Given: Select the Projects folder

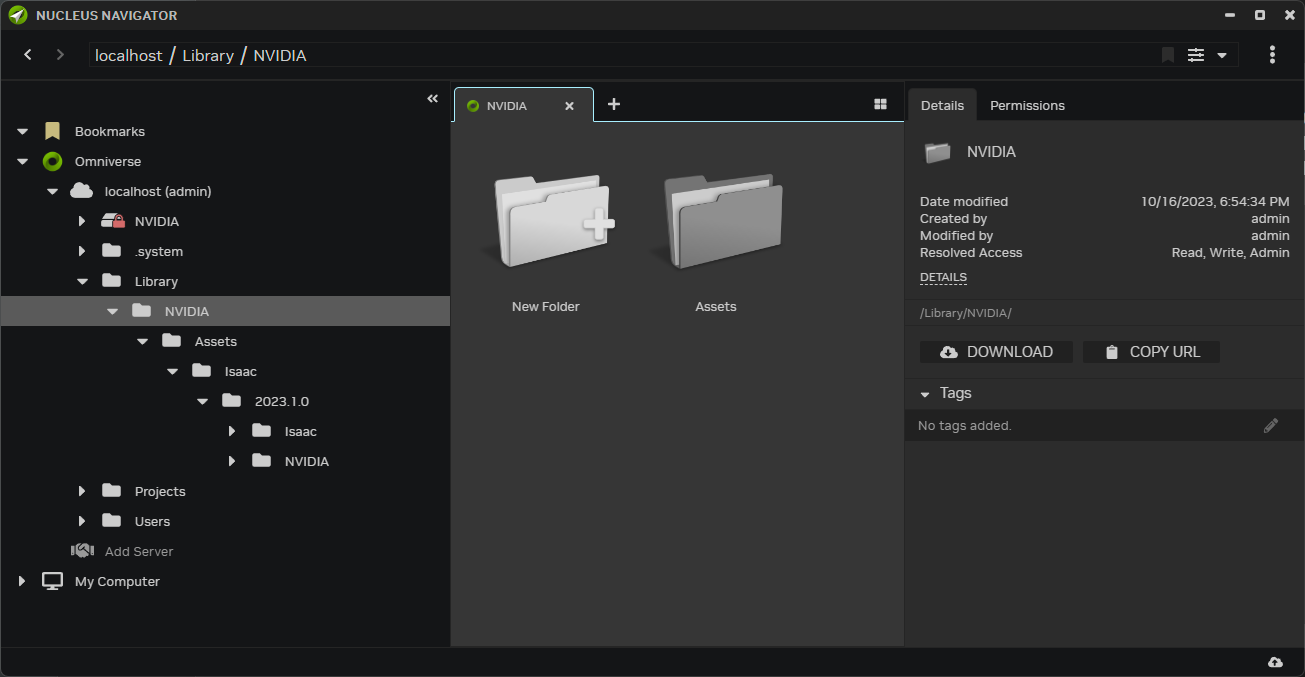Looking at the screenshot, I should click(x=160, y=491).
